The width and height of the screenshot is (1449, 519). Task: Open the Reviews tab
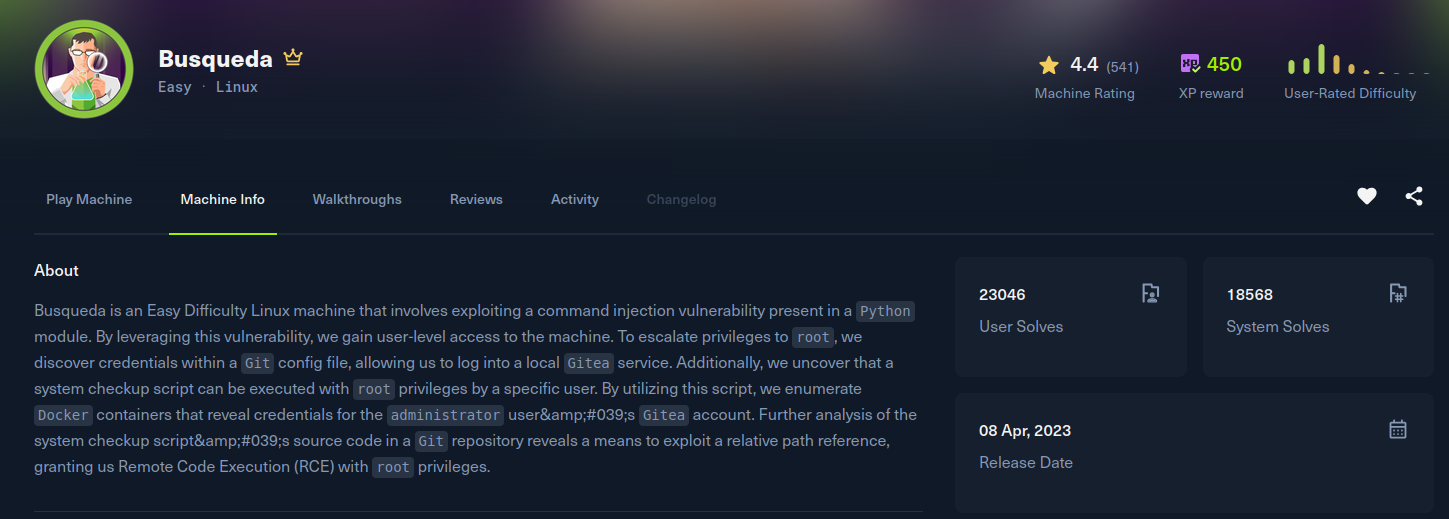[476, 200]
